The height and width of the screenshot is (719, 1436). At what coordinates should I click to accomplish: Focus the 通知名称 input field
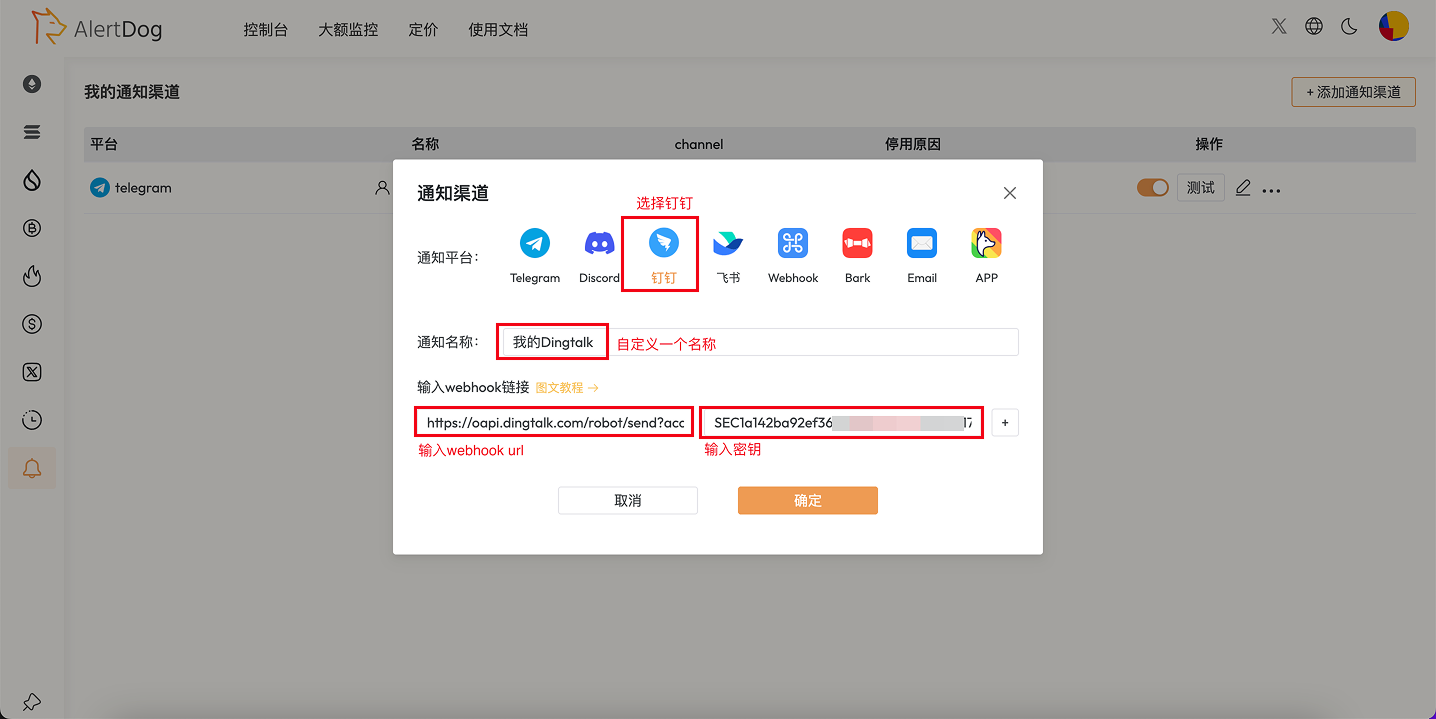click(x=760, y=342)
